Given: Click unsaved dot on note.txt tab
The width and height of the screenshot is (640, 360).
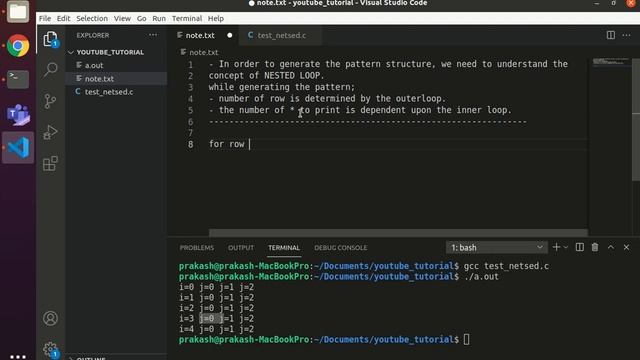Looking at the screenshot, I should click(x=230, y=36).
